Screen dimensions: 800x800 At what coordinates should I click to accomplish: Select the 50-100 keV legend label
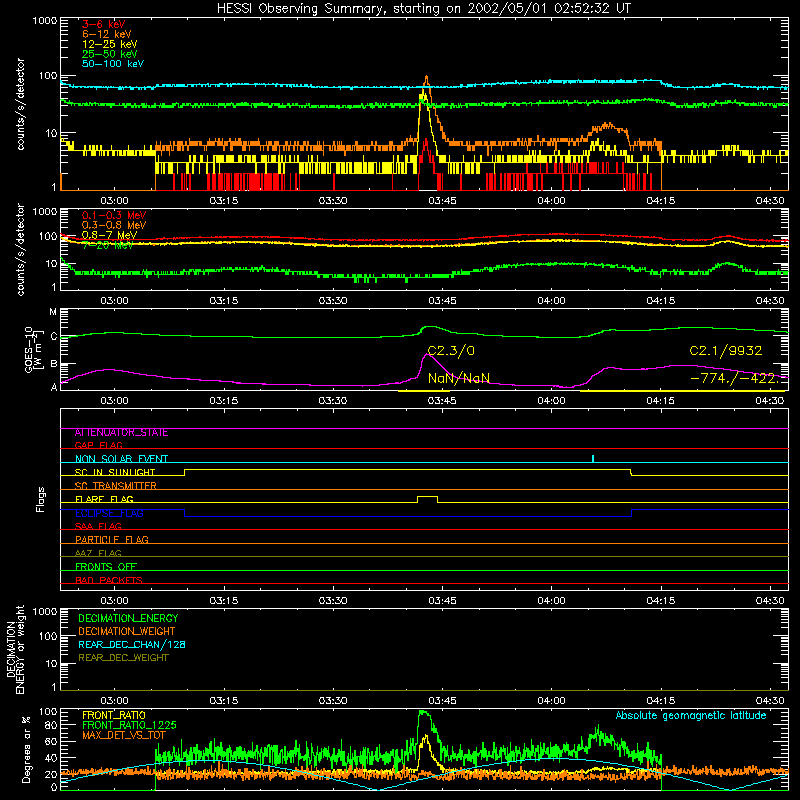point(113,64)
